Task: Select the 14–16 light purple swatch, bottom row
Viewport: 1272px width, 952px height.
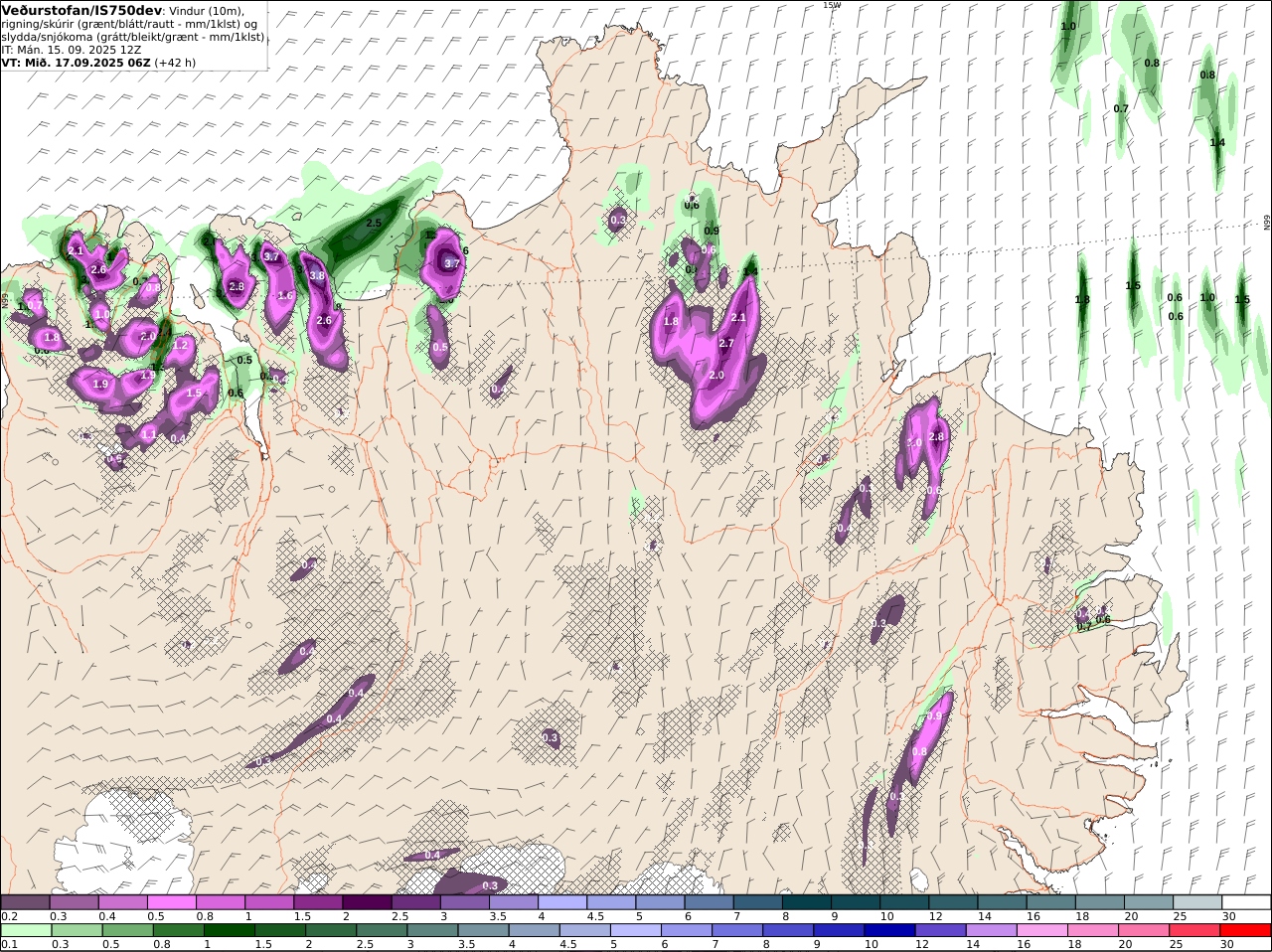Action: pos(991,930)
